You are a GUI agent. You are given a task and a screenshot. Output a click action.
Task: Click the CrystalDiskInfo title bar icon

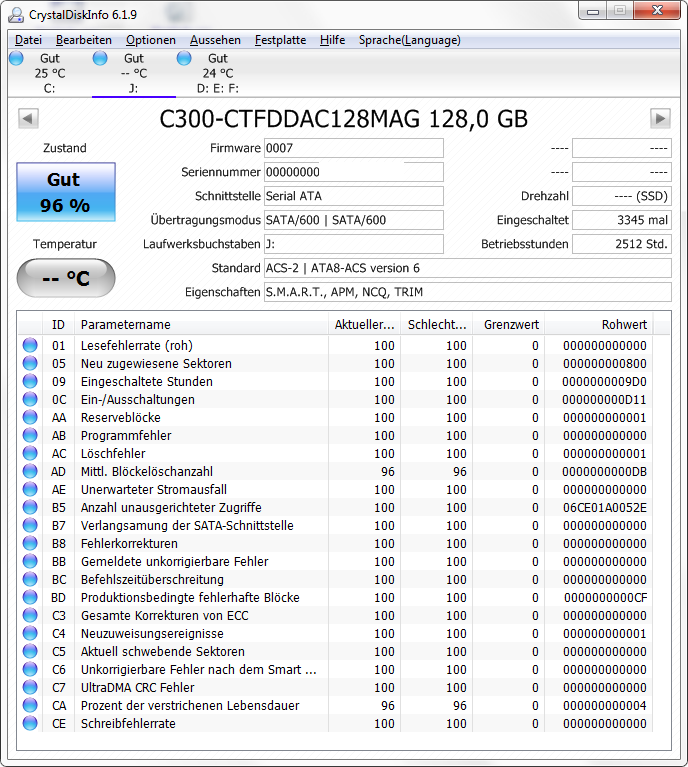[x=16, y=15]
